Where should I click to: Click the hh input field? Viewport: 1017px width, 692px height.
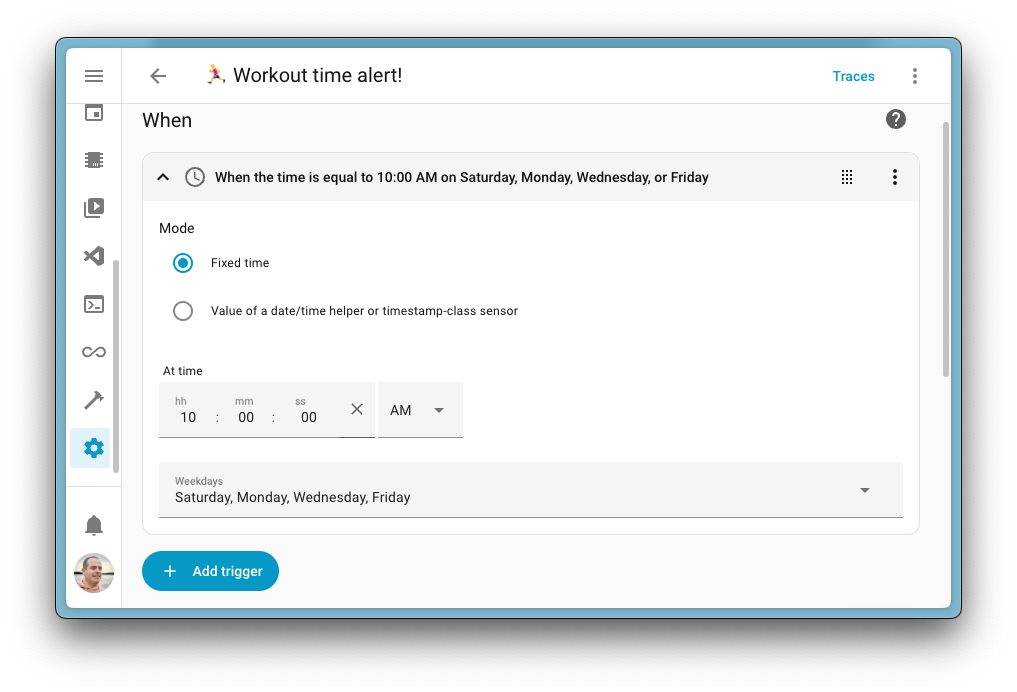point(188,417)
